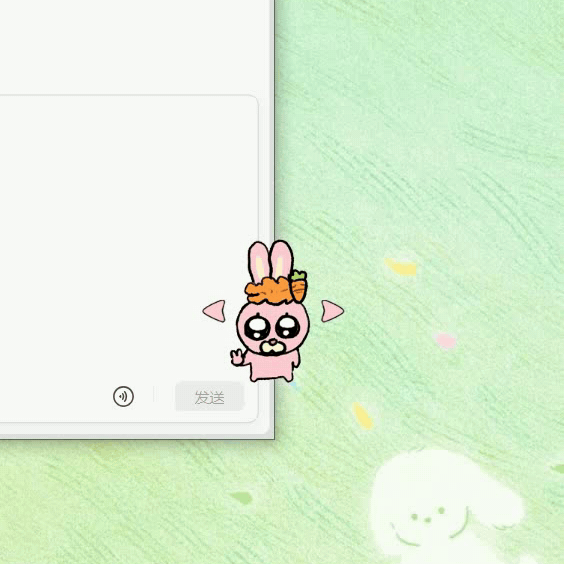Click the carrot on the bunny's head
The width and height of the screenshot is (564, 564).
click(x=299, y=286)
